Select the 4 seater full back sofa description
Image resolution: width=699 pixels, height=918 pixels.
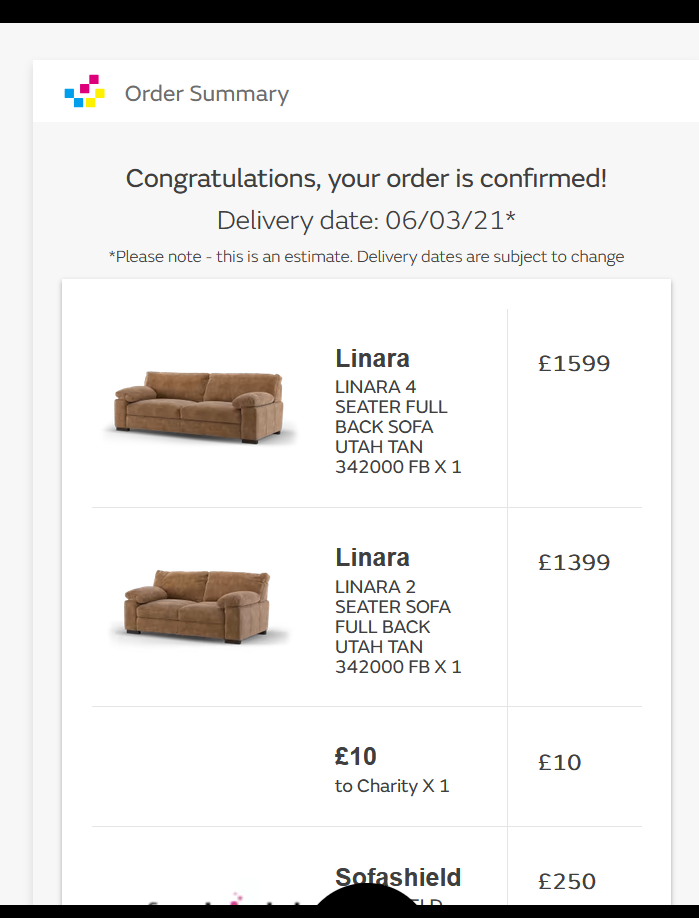397,427
